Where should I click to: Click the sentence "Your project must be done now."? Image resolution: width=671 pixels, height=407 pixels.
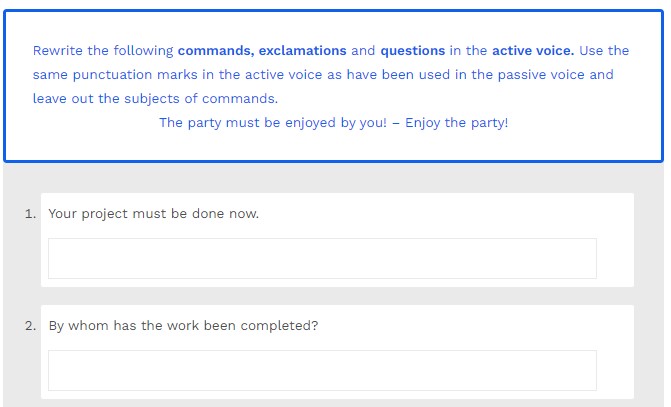click(153, 213)
